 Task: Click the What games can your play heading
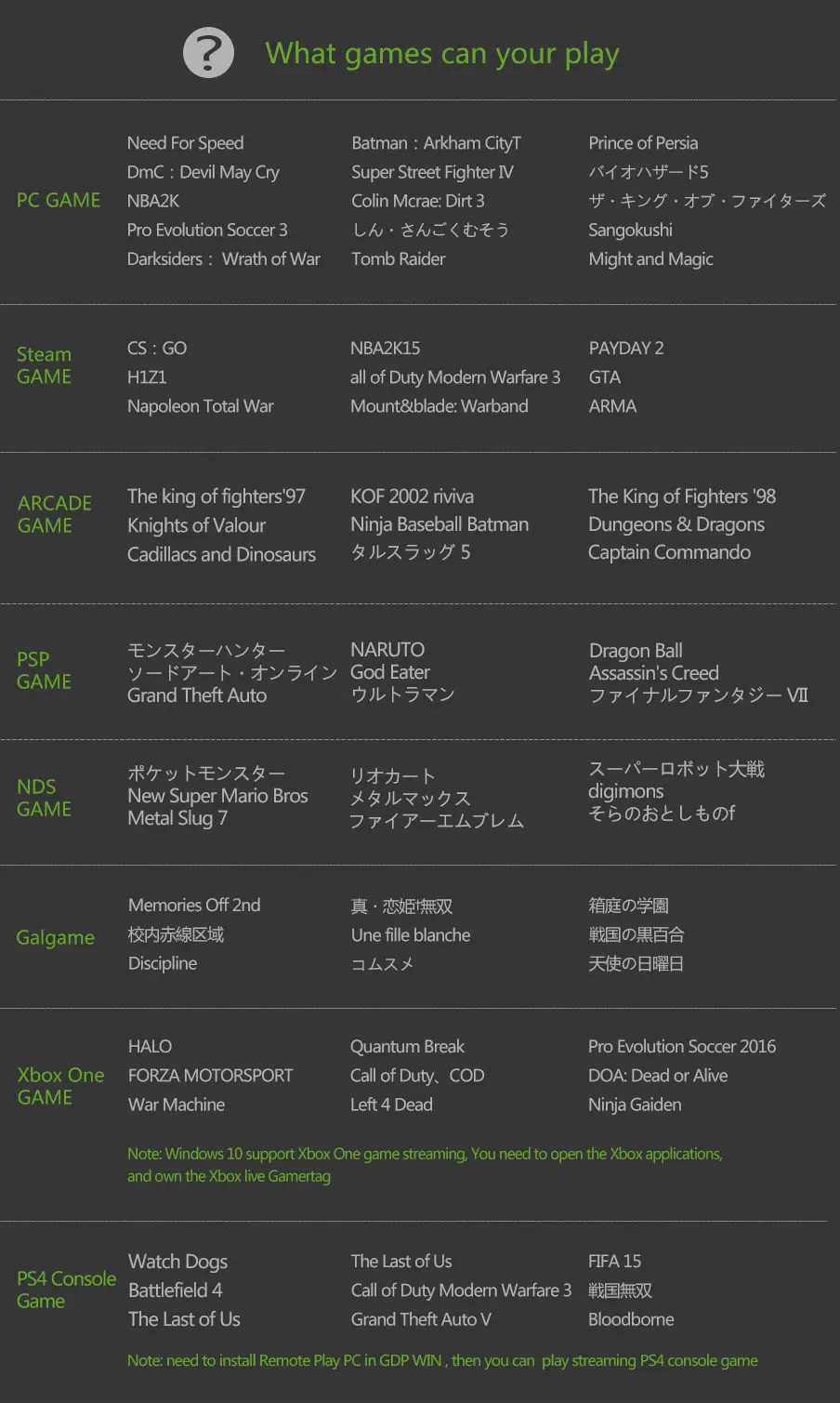pyautogui.click(x=442, y=54)
